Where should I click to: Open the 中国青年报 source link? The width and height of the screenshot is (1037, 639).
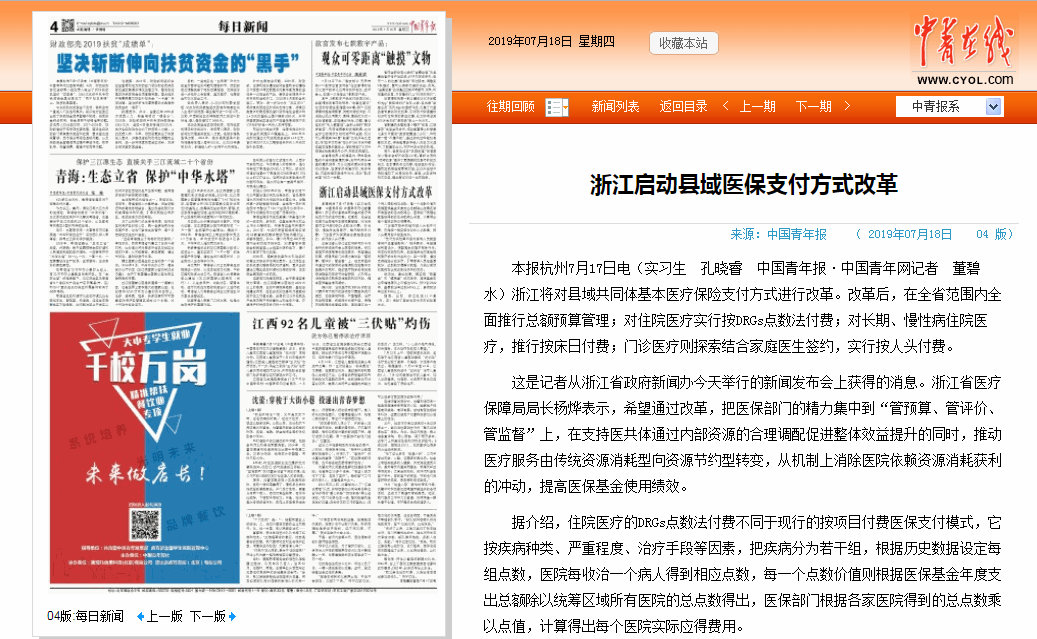(x=797, y=234)
